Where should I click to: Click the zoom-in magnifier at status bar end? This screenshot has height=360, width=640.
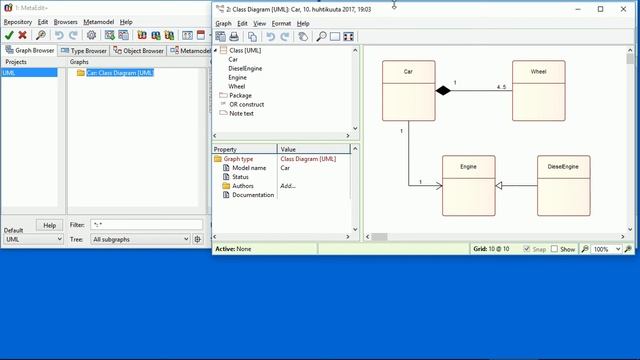[628, 249]
